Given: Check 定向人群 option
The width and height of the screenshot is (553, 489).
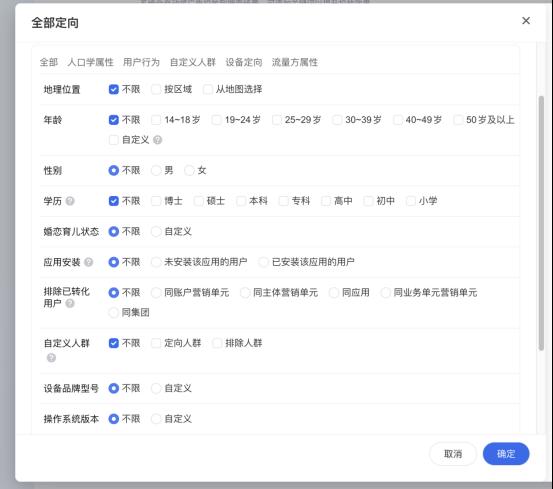Looking at the screenshot, I should 156,343.
